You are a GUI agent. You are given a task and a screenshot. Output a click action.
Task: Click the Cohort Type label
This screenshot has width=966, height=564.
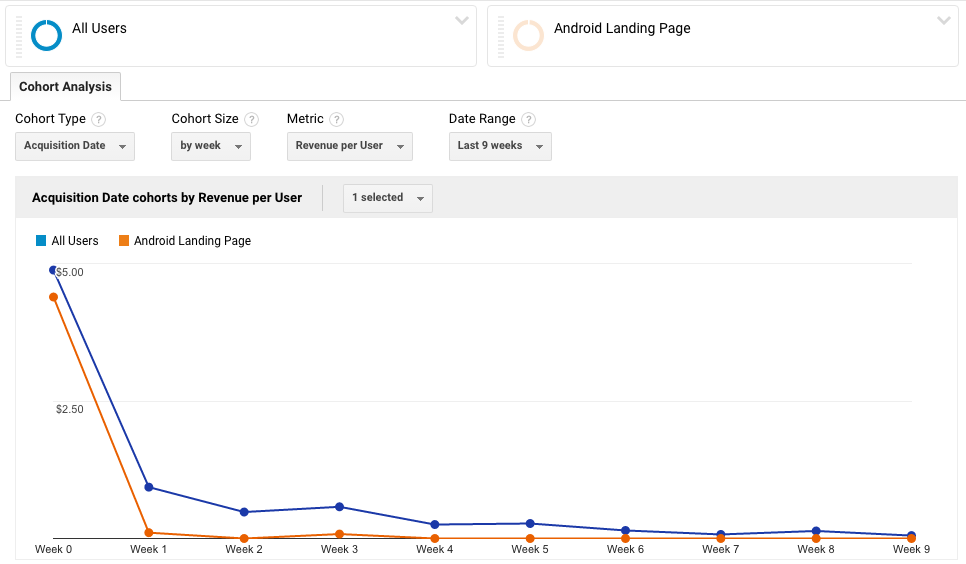coord(51,119)
